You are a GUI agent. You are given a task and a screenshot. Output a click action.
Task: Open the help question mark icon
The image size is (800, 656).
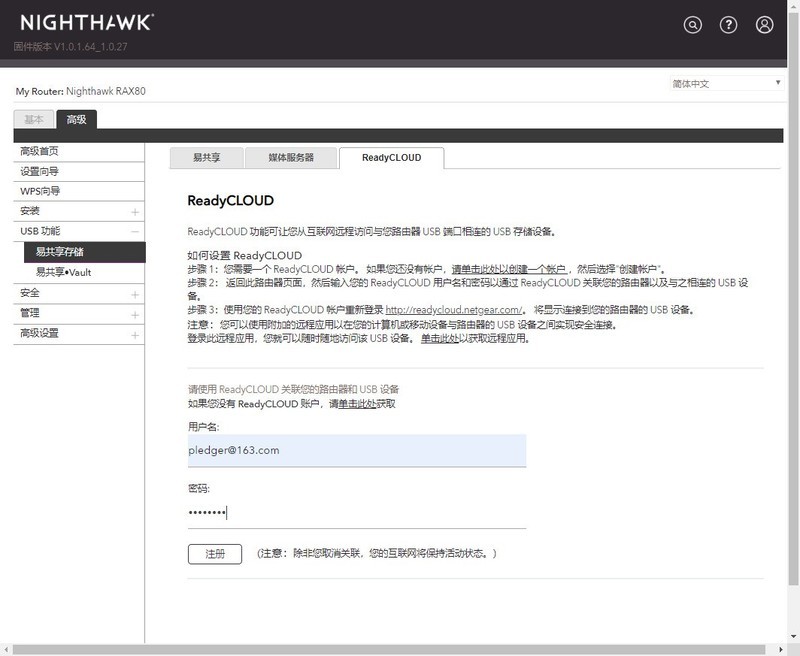[728, 24]
